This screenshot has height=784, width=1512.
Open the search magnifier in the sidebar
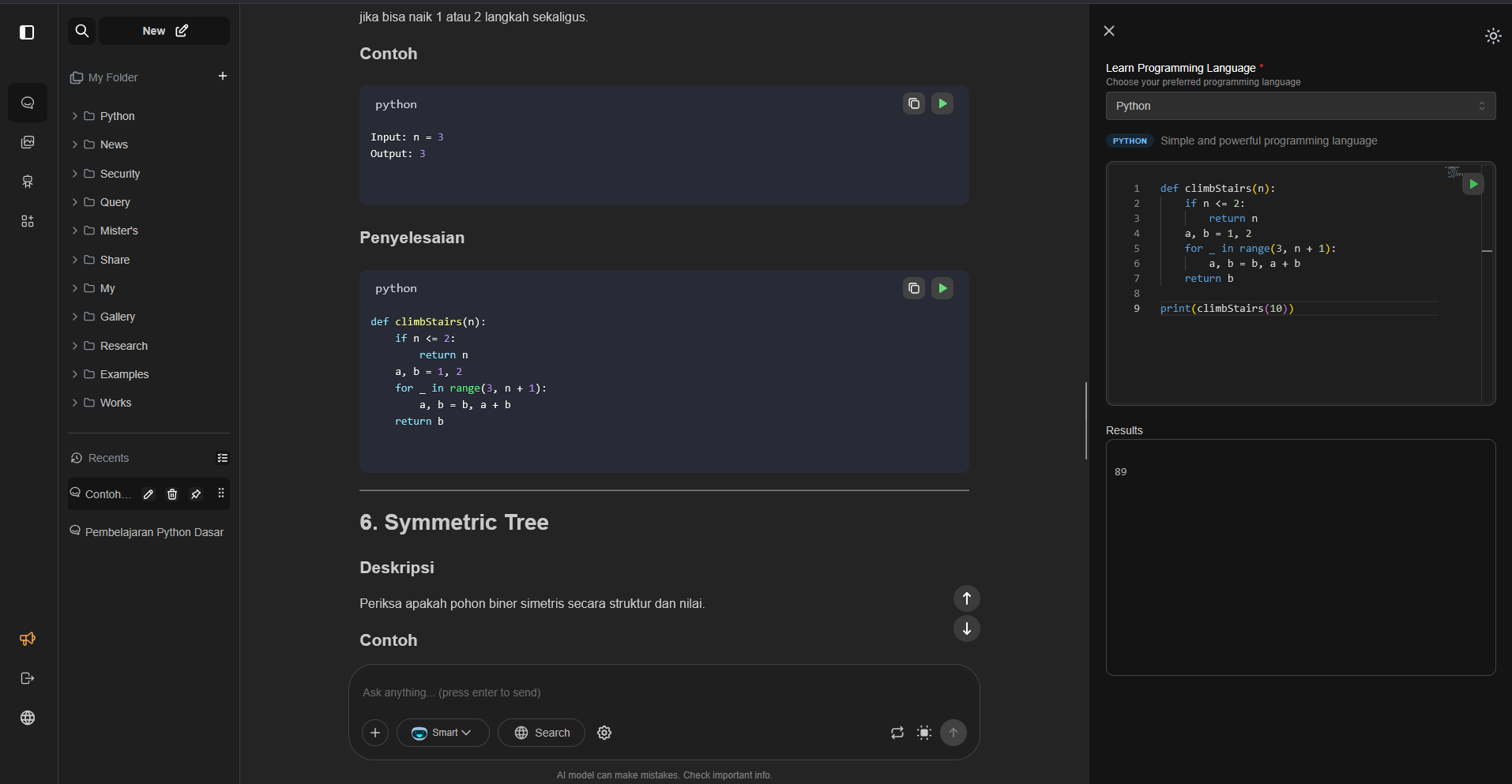pyautogui.click(x=81, y=31)
